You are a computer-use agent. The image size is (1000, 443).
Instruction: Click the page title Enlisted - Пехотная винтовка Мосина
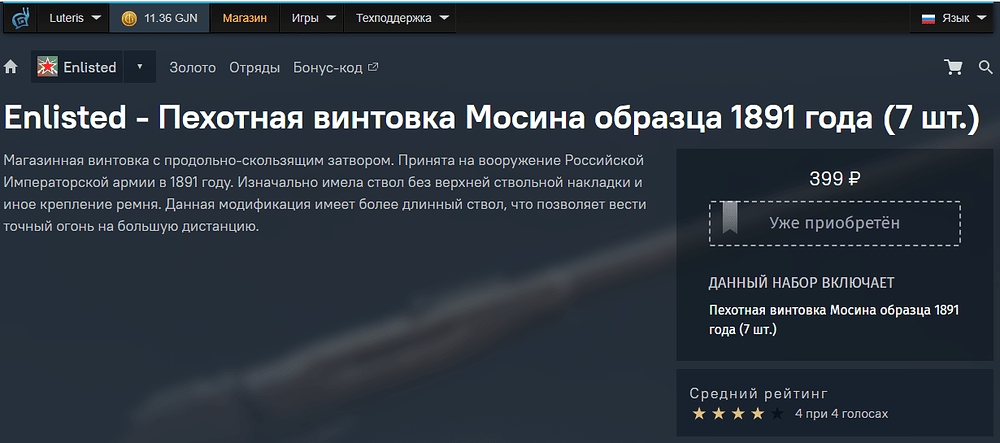pyautogui.click(x=491, y=117)
